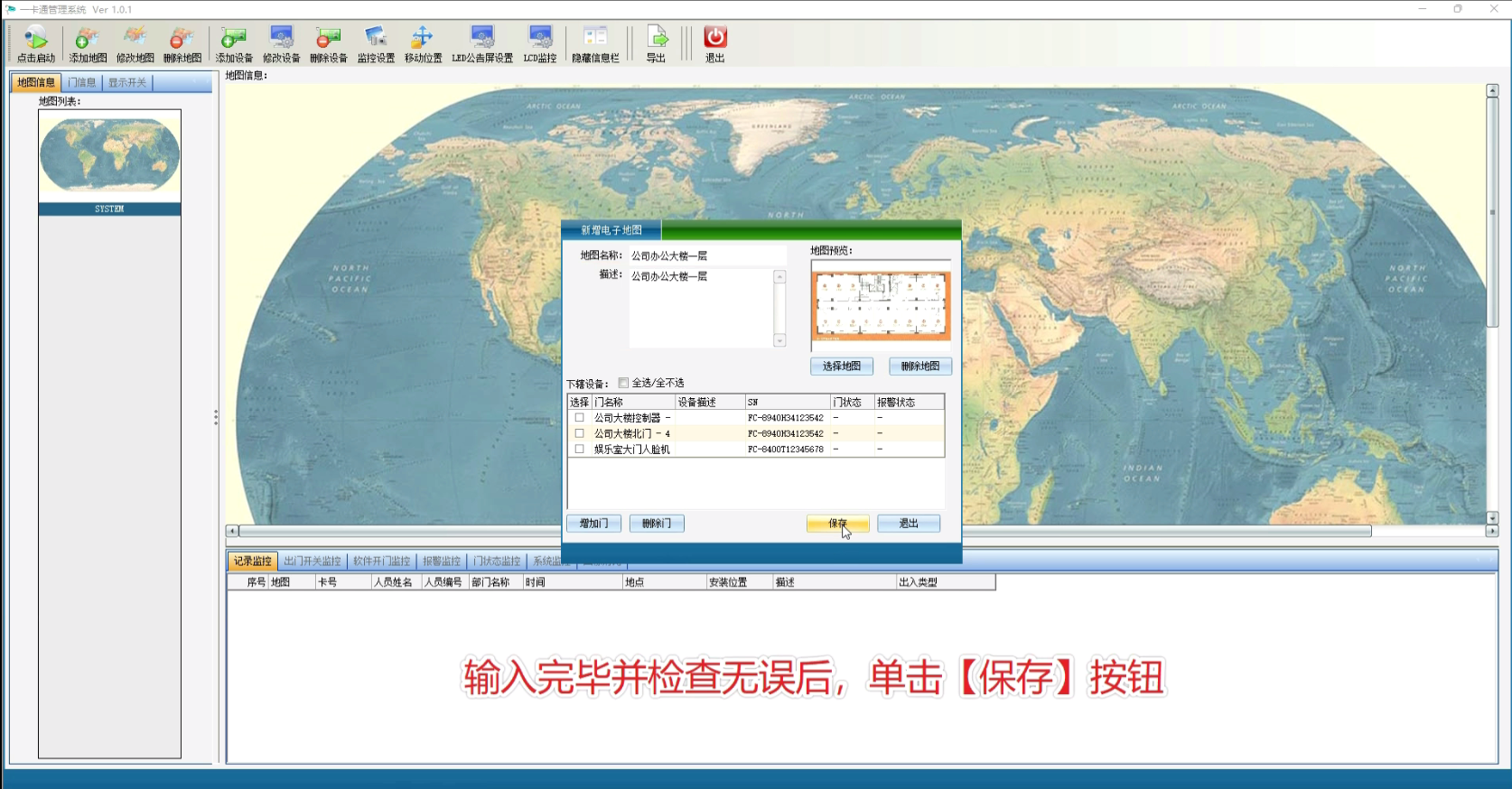The height and width of the screenshot is (789, 1512).
Task: Click the 时间 column header
Action: (573, 582)
